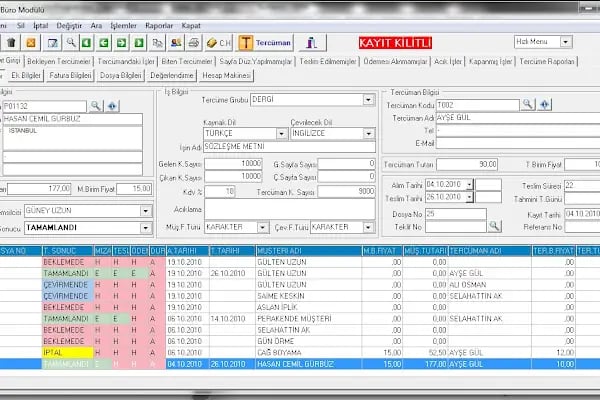Click the Fatura Bilgileri button
This screenshot has height=400, width=600.
70,75
